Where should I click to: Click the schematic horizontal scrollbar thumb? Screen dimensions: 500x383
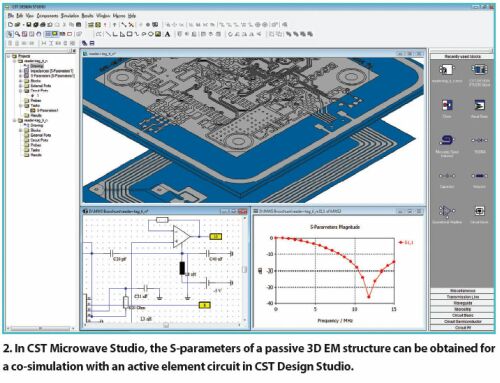coord(166,325)
